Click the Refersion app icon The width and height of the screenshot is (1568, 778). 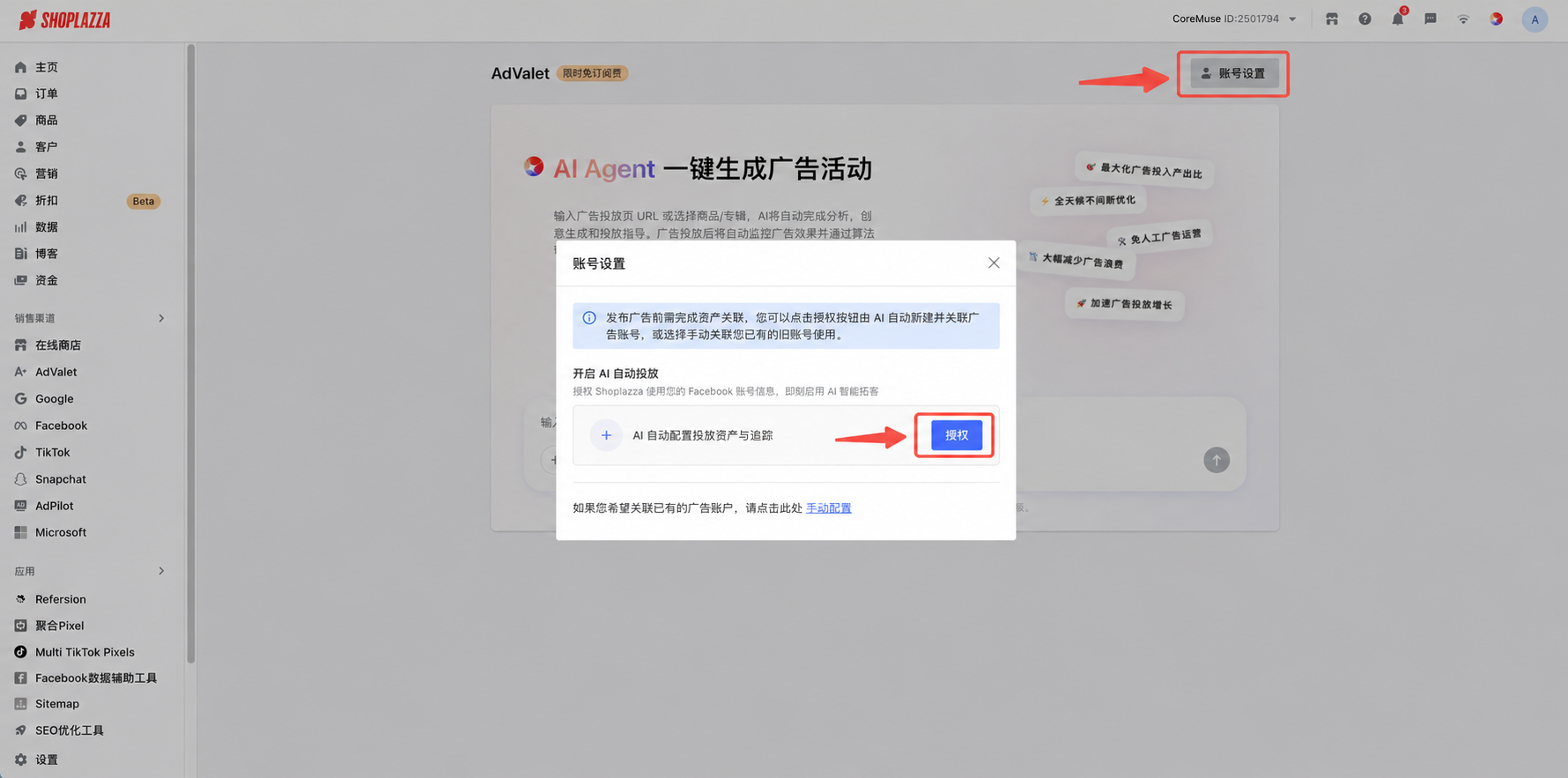click(20, 599)
